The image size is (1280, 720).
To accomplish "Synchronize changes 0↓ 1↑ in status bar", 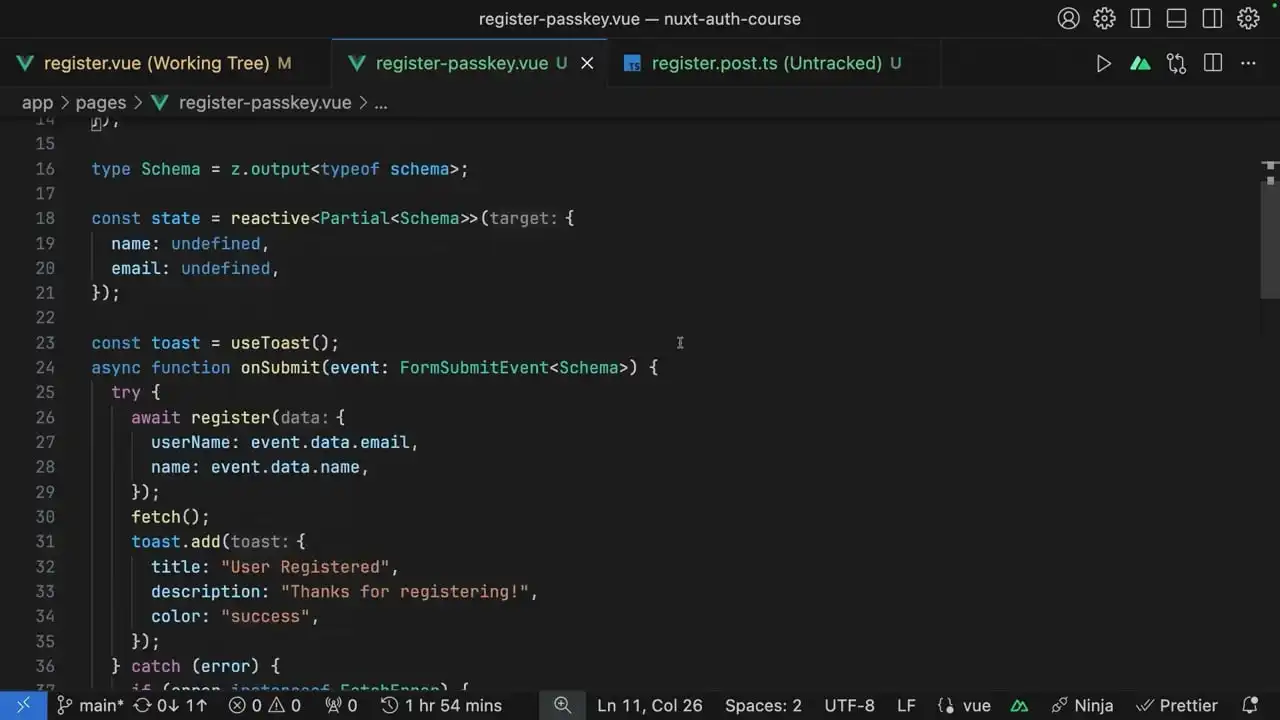I will tap(171, 705).
